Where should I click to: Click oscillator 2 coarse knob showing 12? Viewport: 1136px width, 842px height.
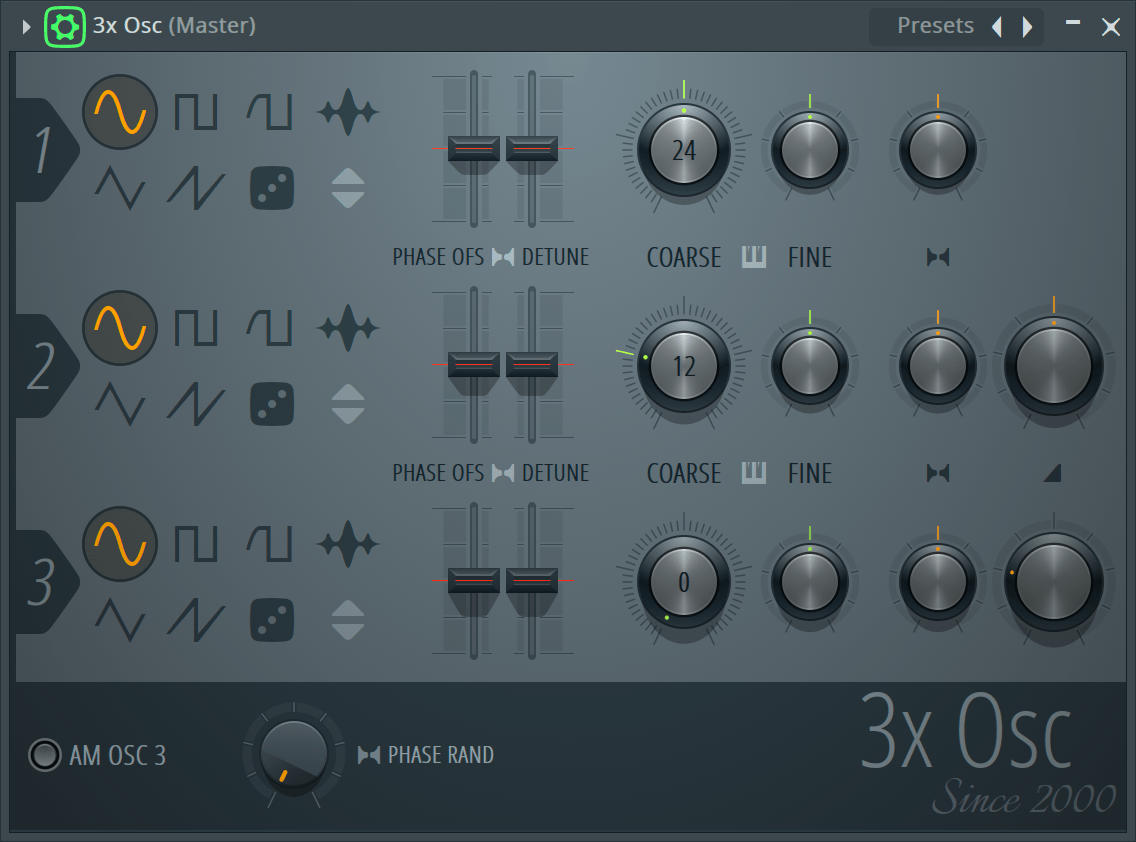click(x=684, y=366)
